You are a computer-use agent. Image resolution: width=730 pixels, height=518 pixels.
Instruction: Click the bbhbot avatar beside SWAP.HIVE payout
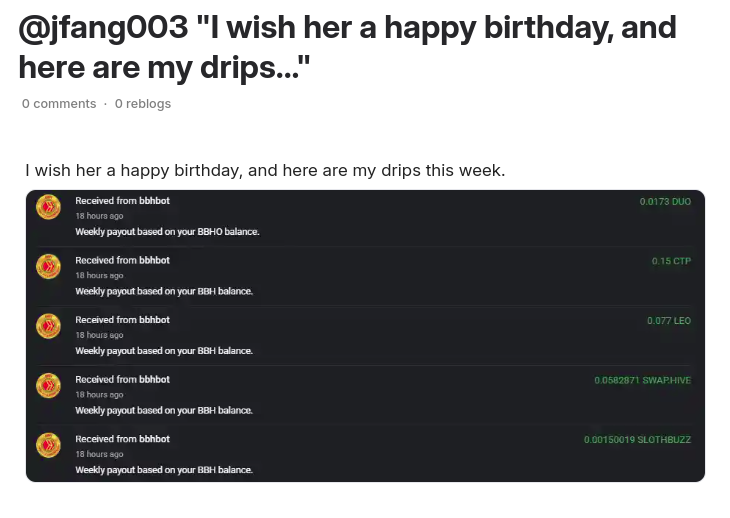coord(48,385)
